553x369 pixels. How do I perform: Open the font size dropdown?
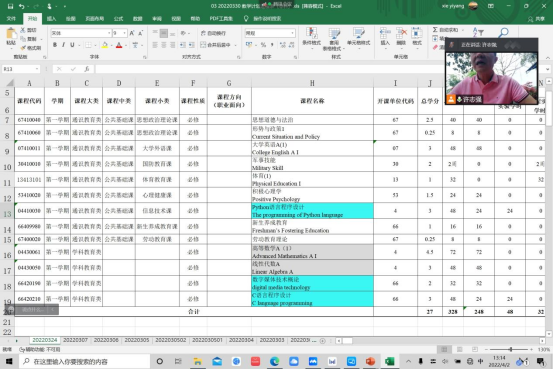pyautogui.click(x=124, y=33)
